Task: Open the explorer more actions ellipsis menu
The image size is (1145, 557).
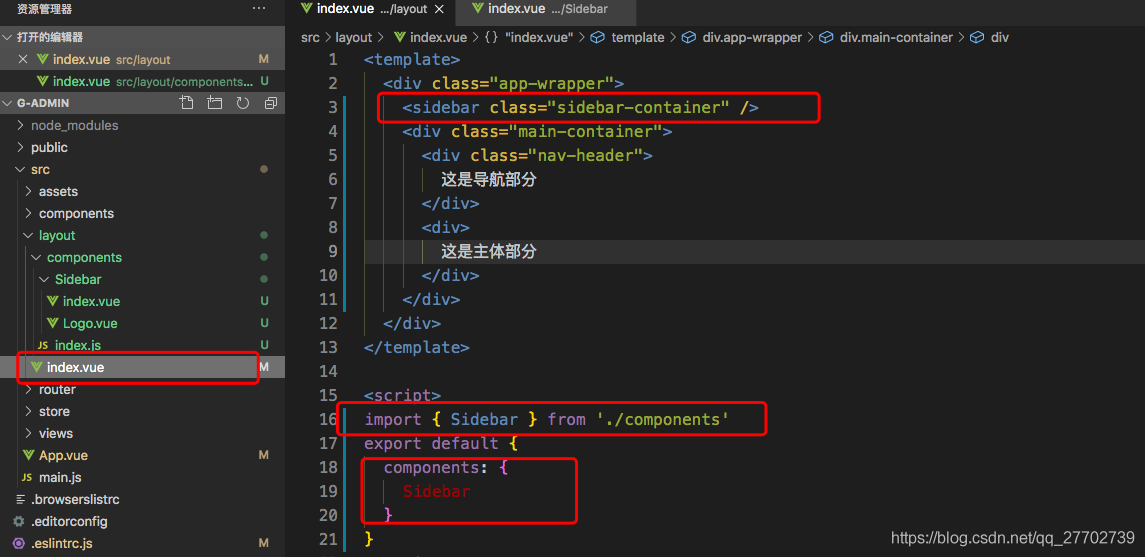Action: pyautogui.click(x=259, y=8)
